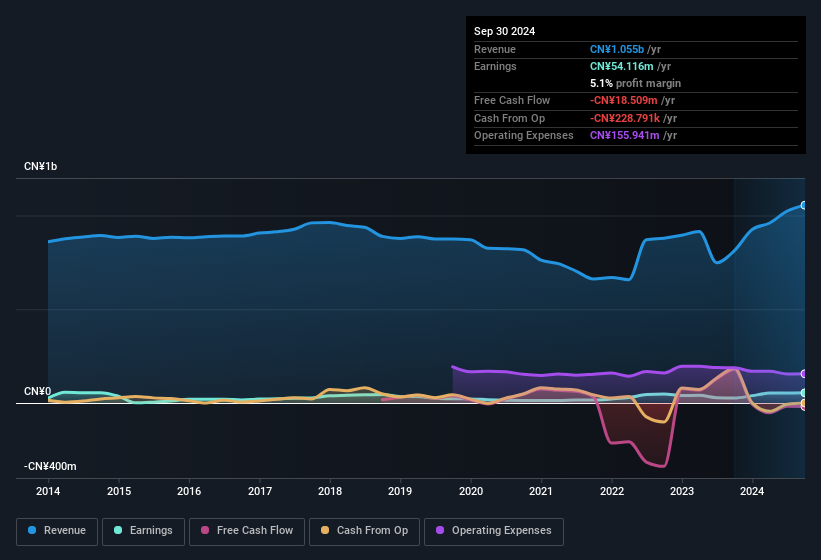The height and width of the screenshot is (560, 821).
Task: Click the orange Cash From Op dot
Action: (326, 531)
